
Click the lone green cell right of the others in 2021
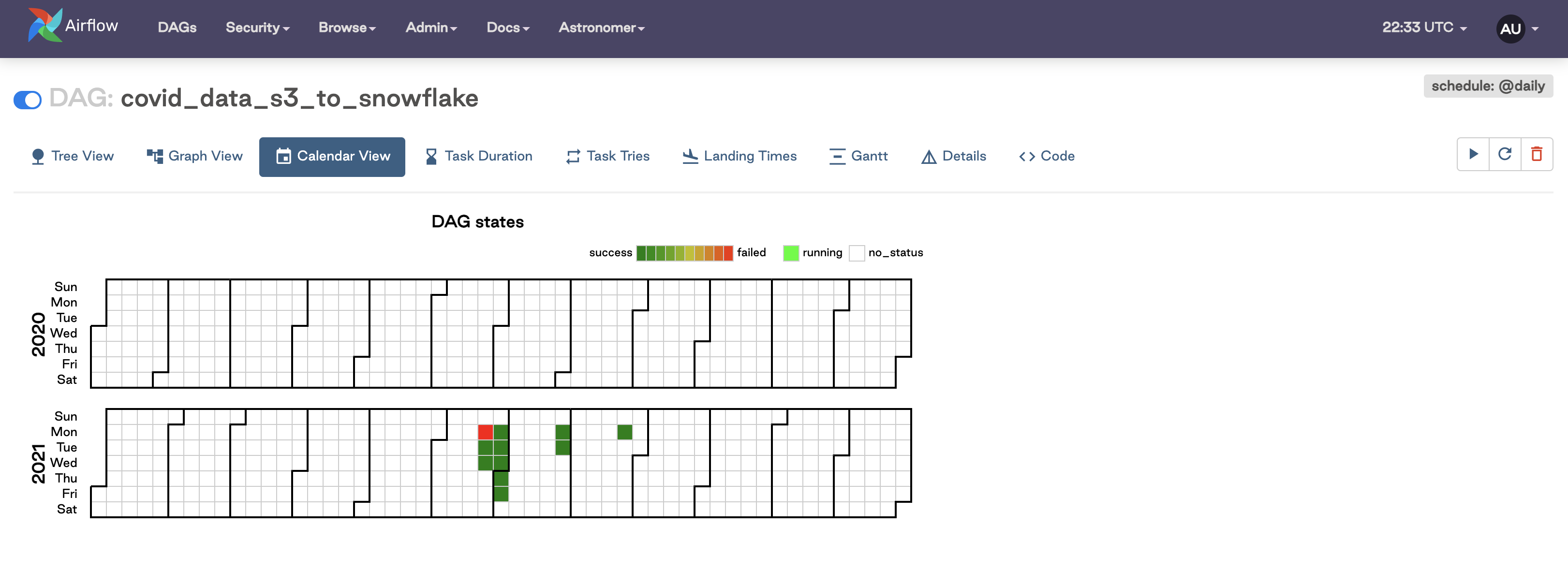point(624,432)
